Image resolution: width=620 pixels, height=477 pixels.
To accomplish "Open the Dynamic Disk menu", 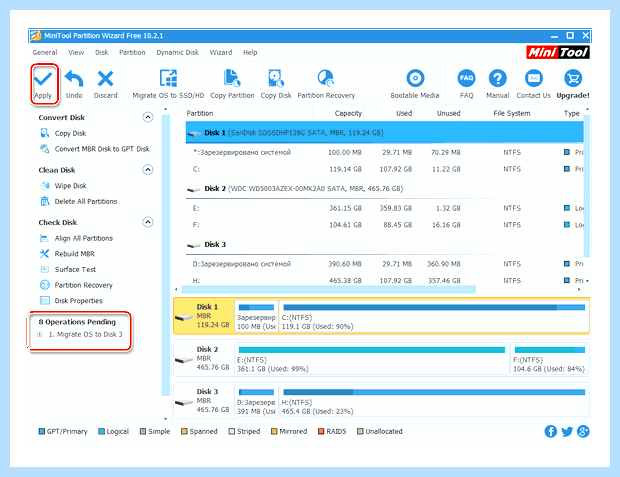I will click(178, 53).
